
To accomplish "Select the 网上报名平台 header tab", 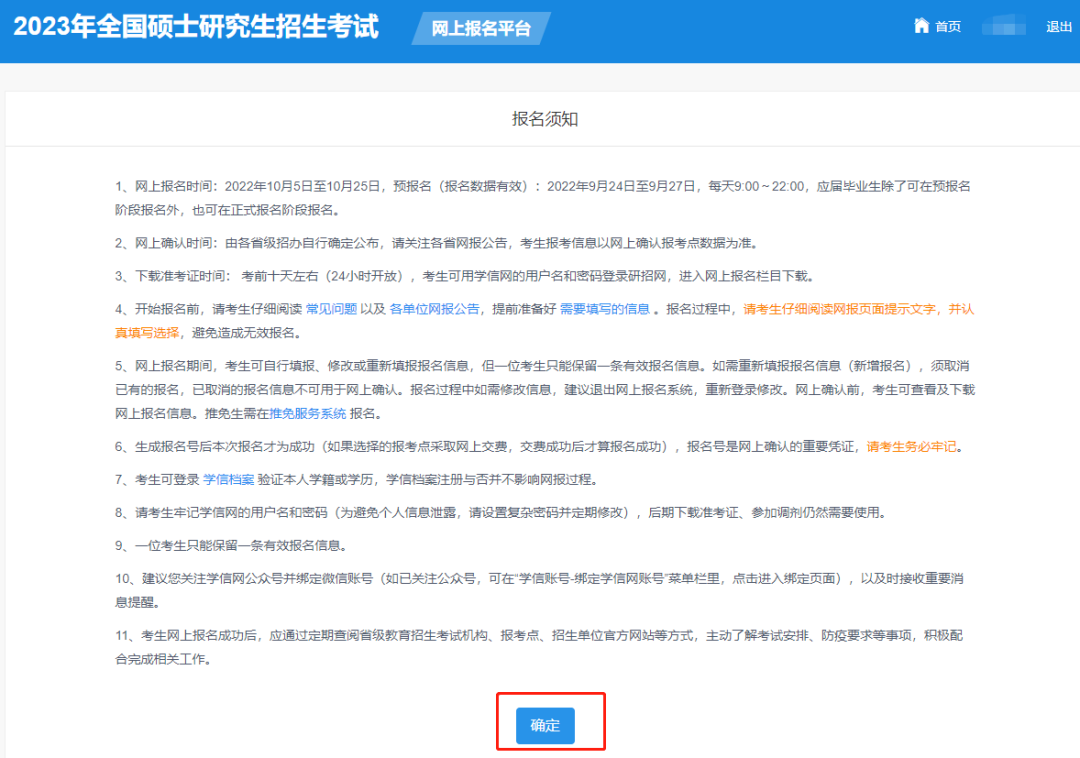I will [481, 28].
